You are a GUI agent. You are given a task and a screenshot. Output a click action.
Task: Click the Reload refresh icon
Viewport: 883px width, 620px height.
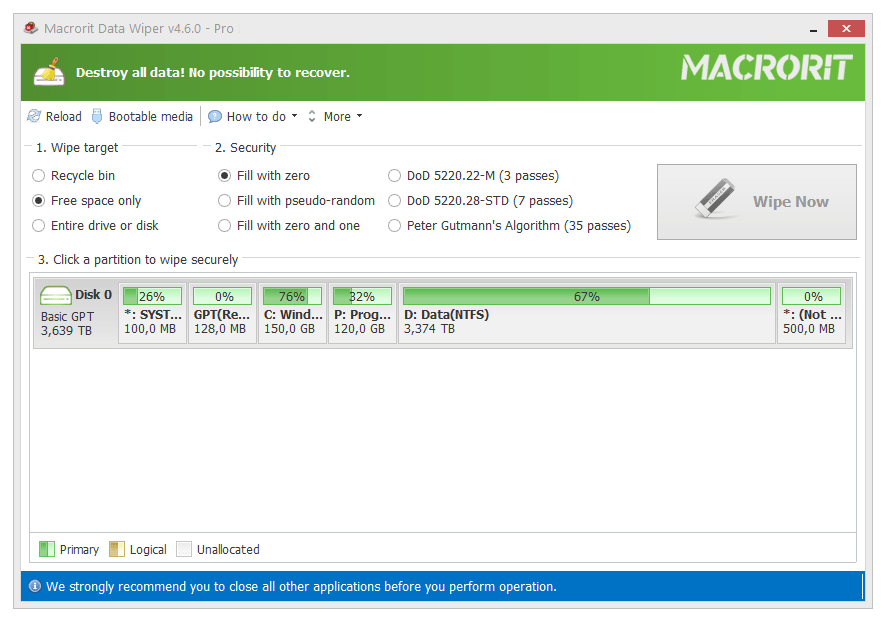point(34,116)
